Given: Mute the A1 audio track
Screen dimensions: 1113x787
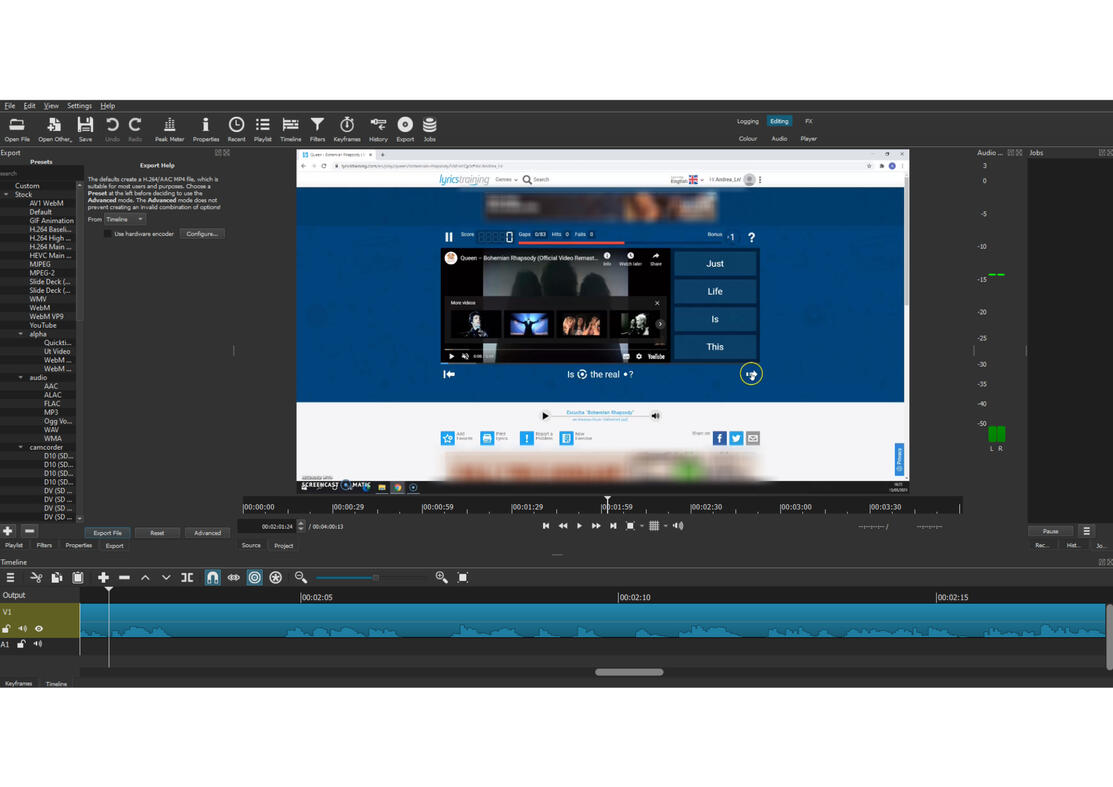Looking at the screenshot, I should [x=38, y=644].
